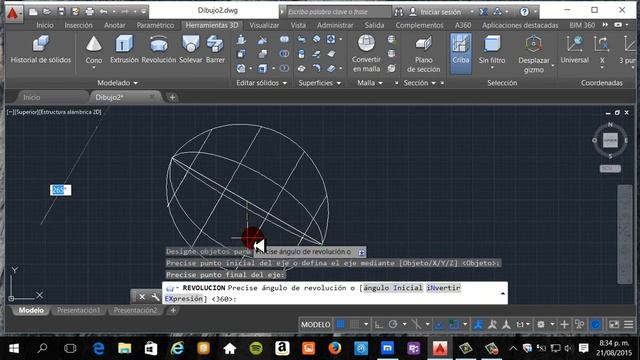The height and width of the screenshot is (360, 640).
Task: Click the workspace switching gear icon
Action: [541, 324]
